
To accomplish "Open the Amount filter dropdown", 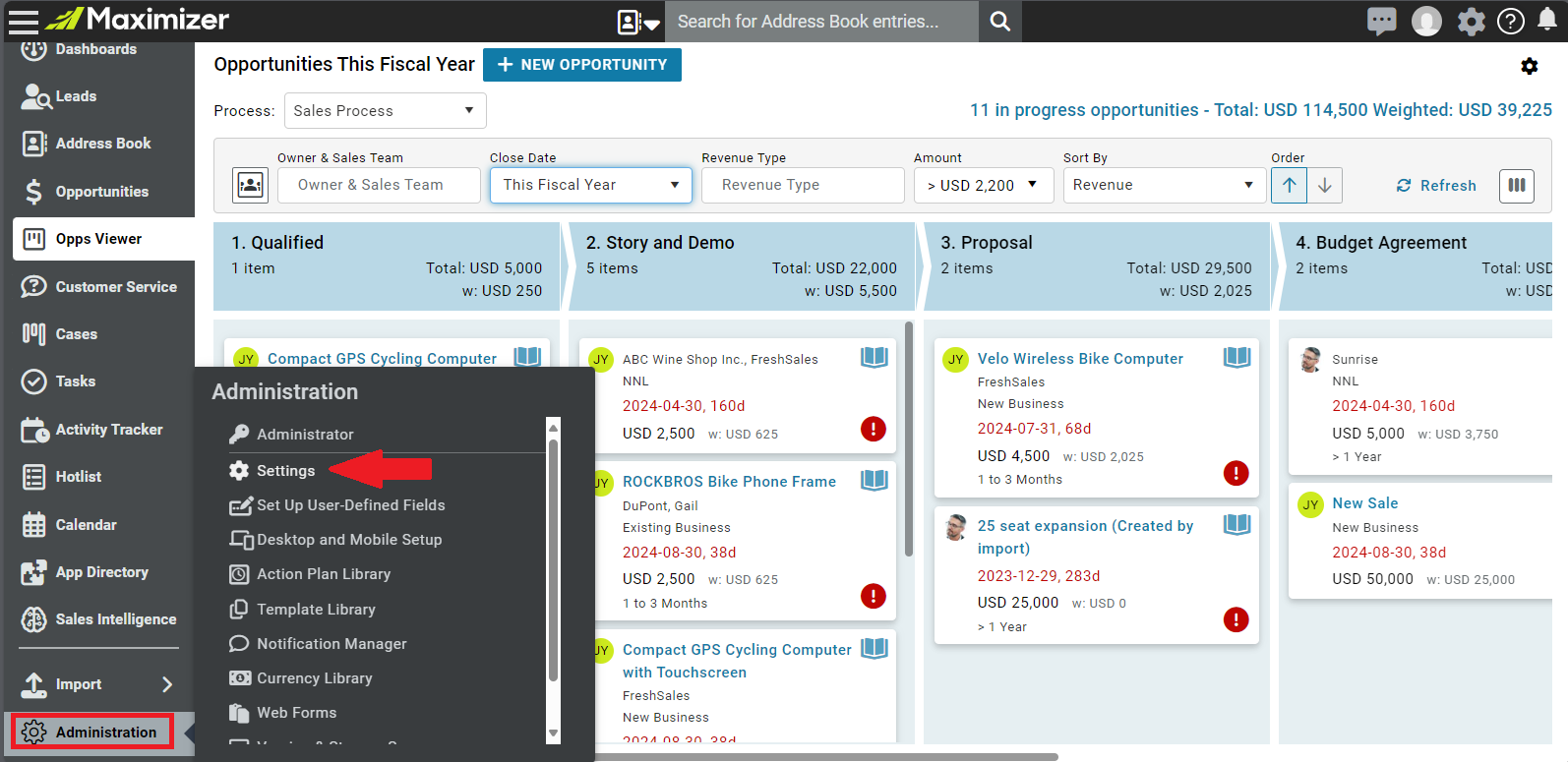I will point(984,185).
